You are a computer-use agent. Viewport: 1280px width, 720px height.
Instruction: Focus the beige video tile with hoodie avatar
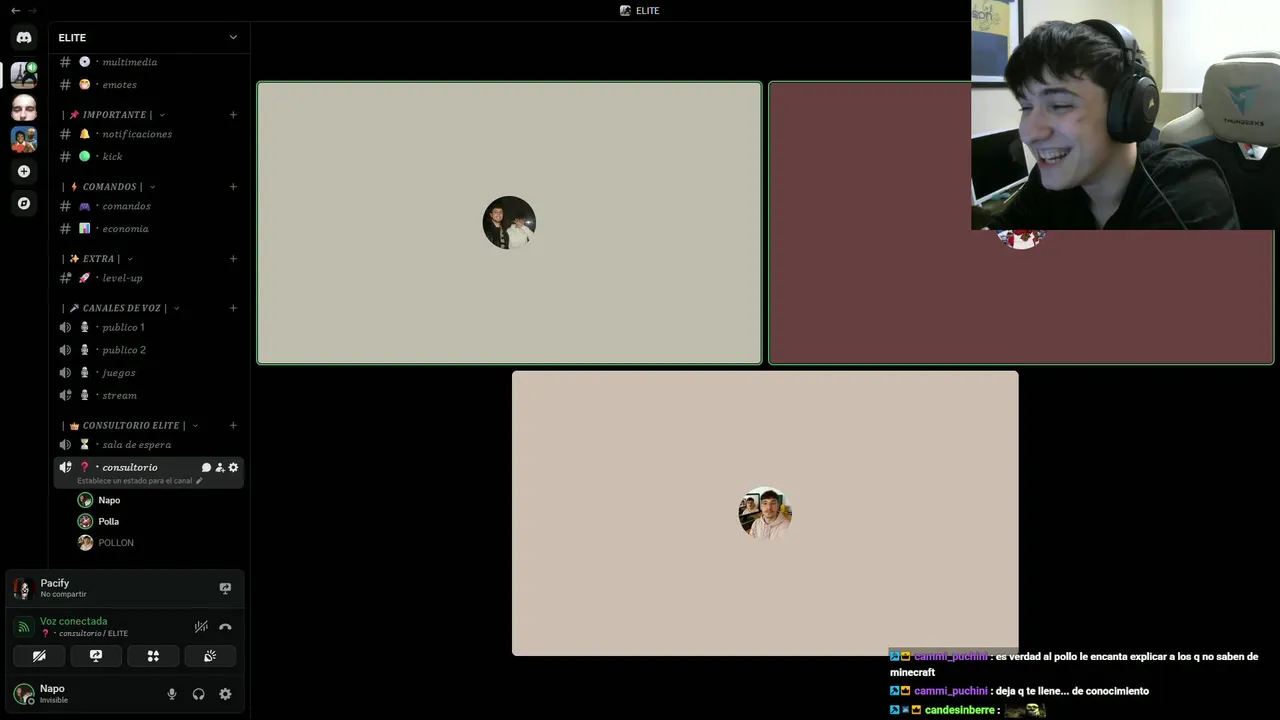click(x=765, y=513)
